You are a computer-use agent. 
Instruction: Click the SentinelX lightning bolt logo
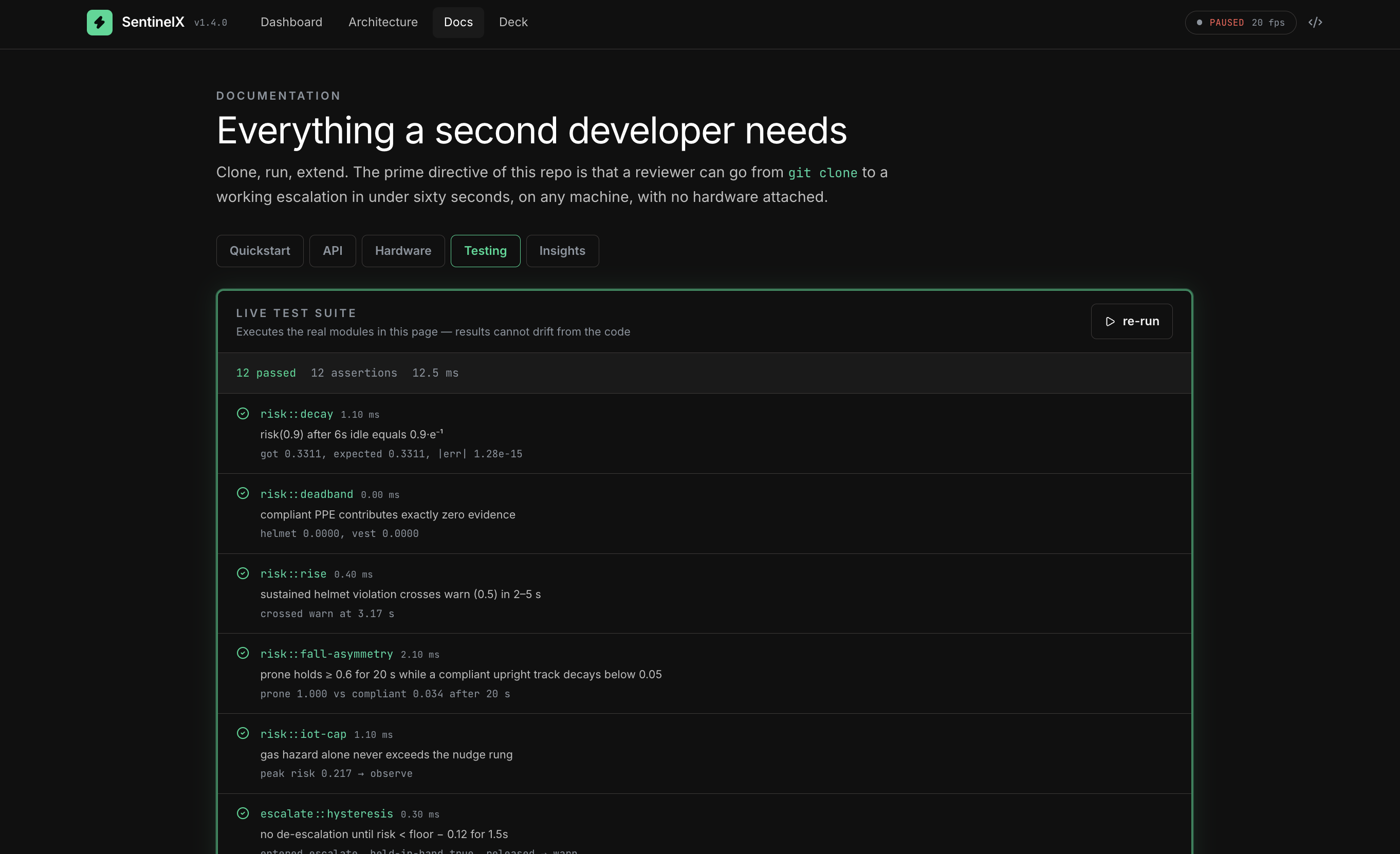click(99, 22)
